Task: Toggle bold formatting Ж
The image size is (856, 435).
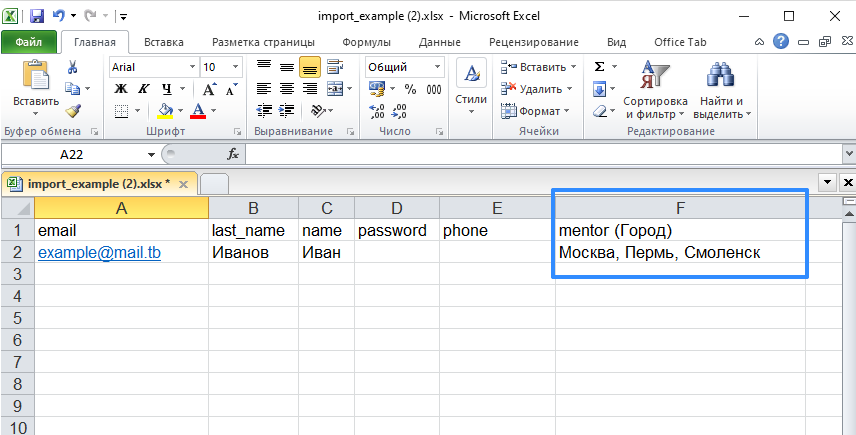Action: point(120,88)
